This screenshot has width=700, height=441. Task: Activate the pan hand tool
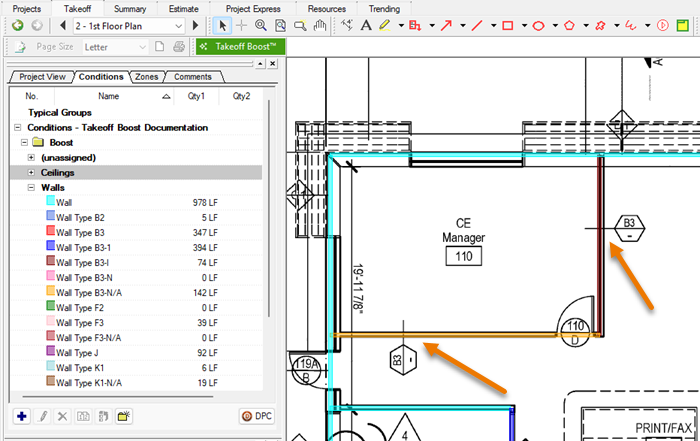tap(319, 25)
